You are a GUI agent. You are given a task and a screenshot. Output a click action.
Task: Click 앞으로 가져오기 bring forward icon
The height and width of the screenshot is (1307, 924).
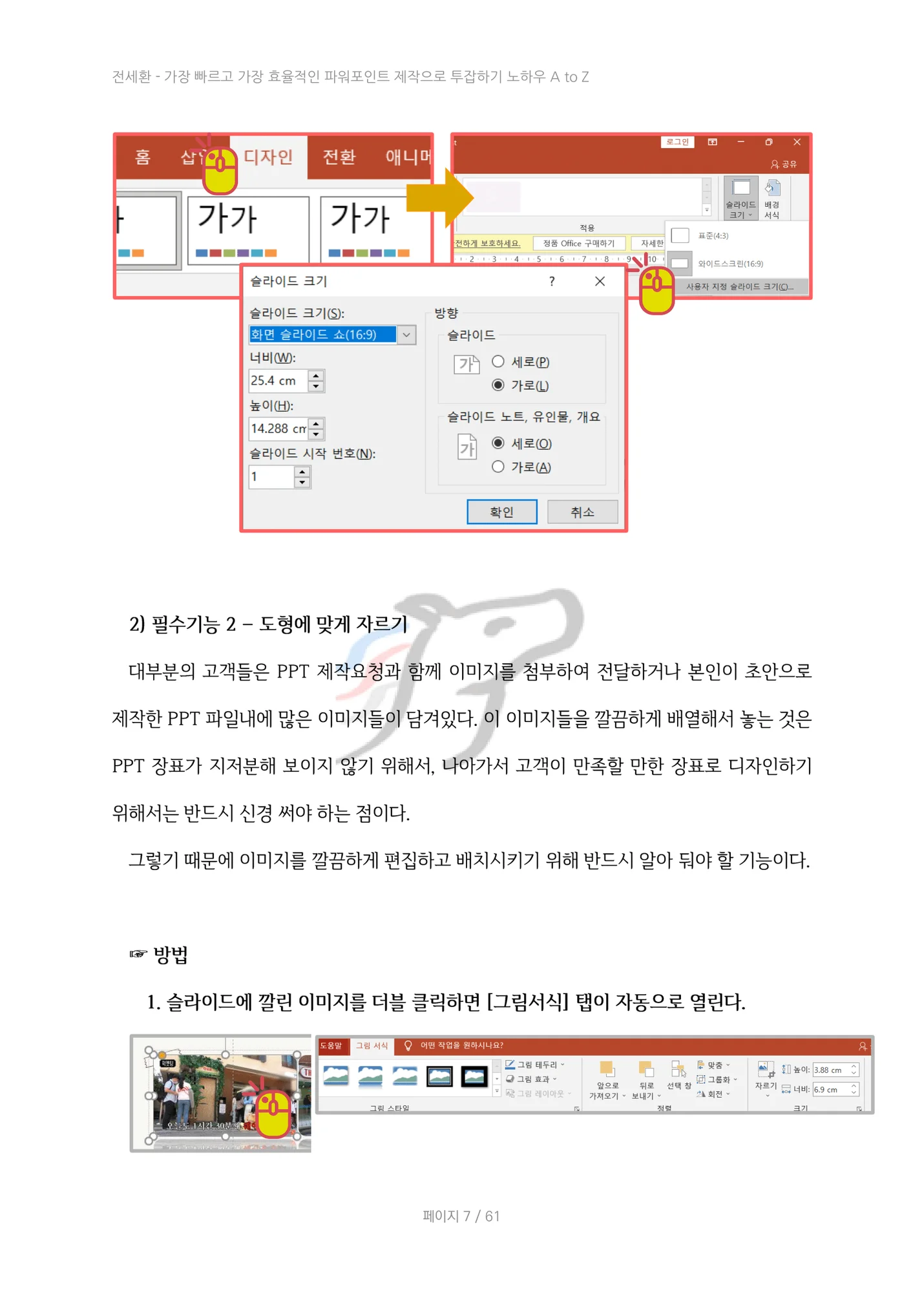606,1079
